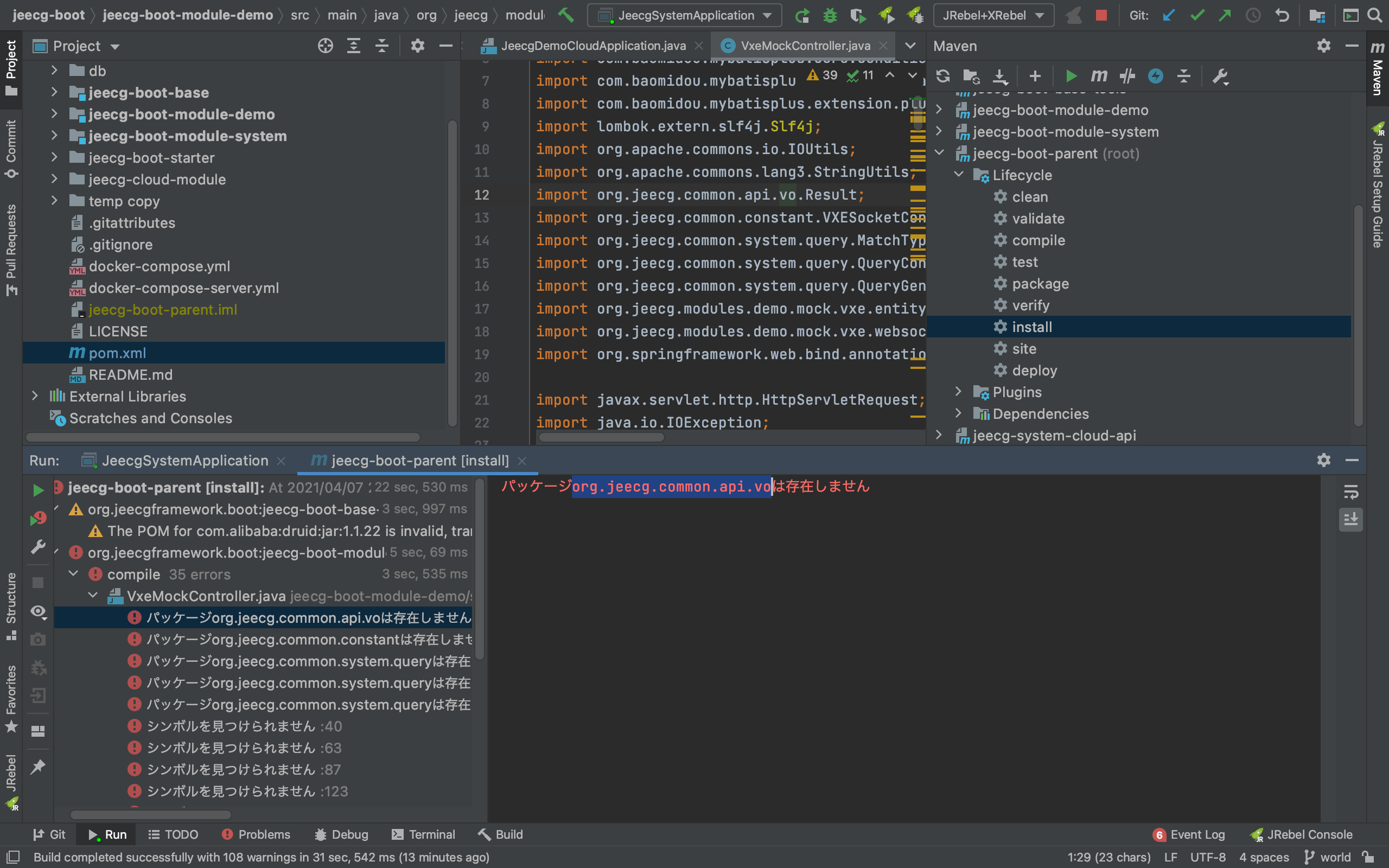Viewport: 1389px width, 868px height.
Task: Click Execute Maven Goal m icon
Action: pyautogui.click(x=1099, y=76)
